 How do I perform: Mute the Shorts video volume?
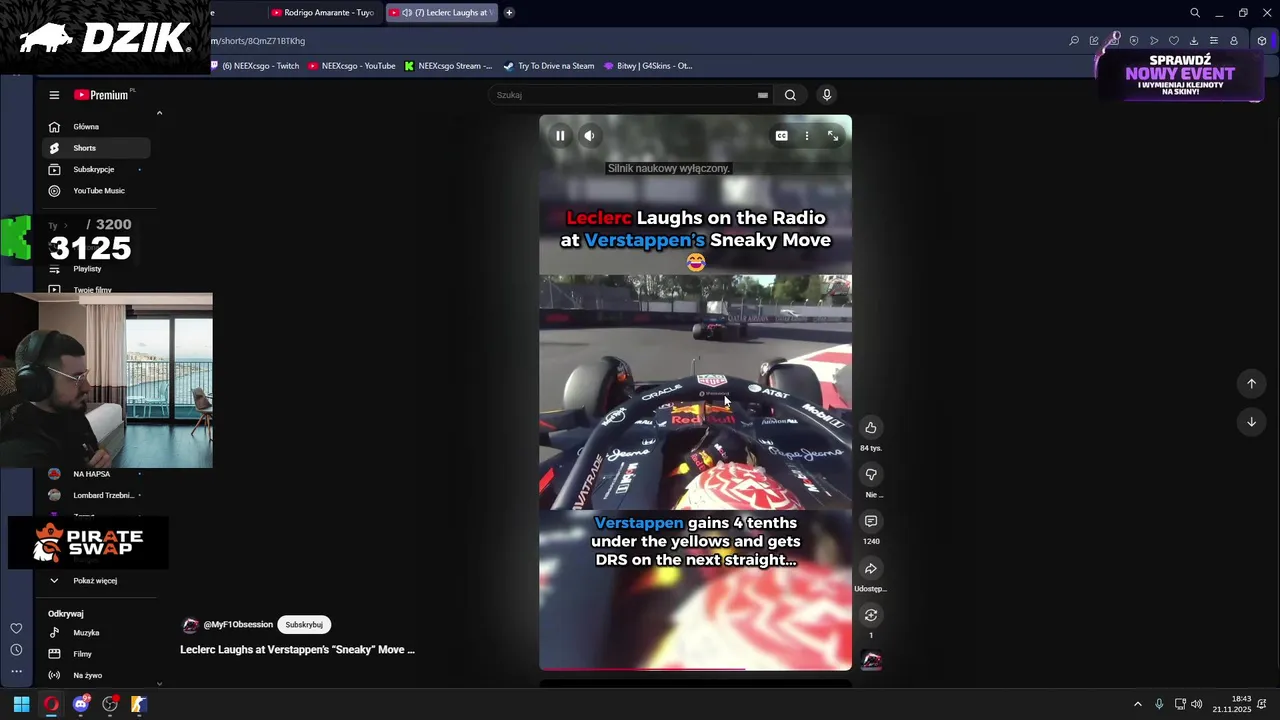(590, 136)
